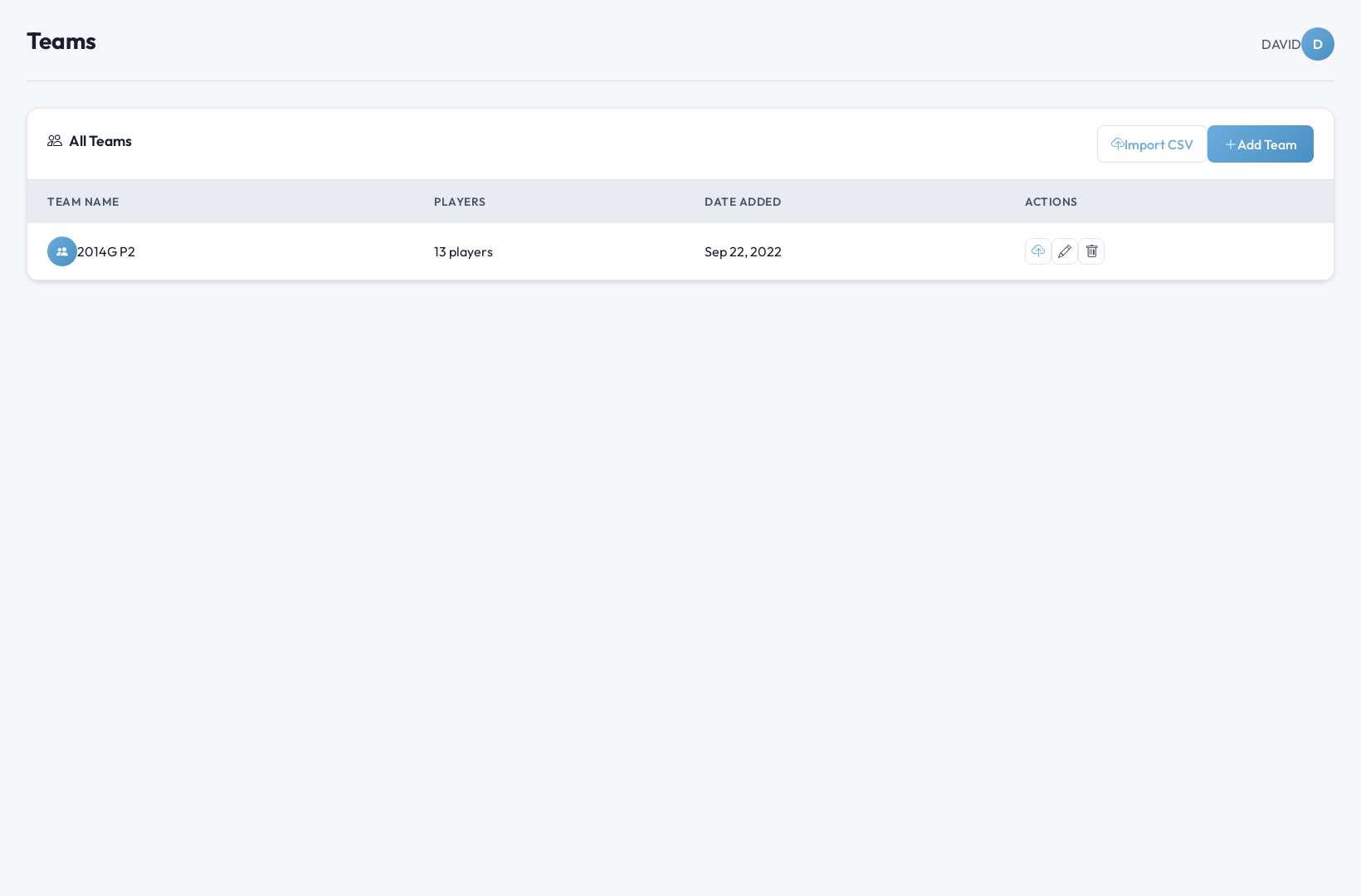Click the Import CSV button text
This screenshot has height=896, width=1361.
pyautogui.click(x=1159, y=144)
